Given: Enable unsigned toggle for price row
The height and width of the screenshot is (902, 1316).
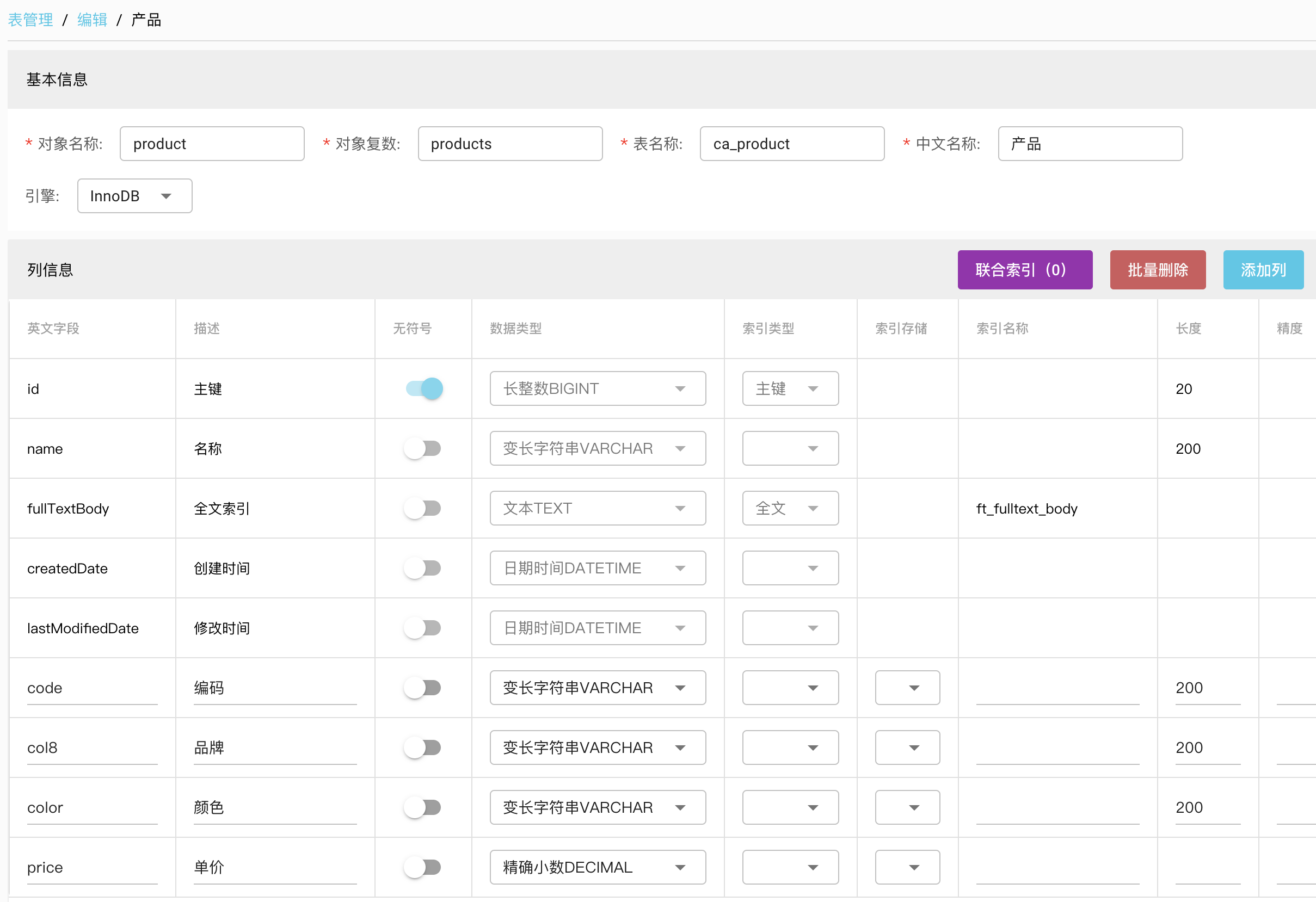Looking at the screenshot, I should click(422, 868).
